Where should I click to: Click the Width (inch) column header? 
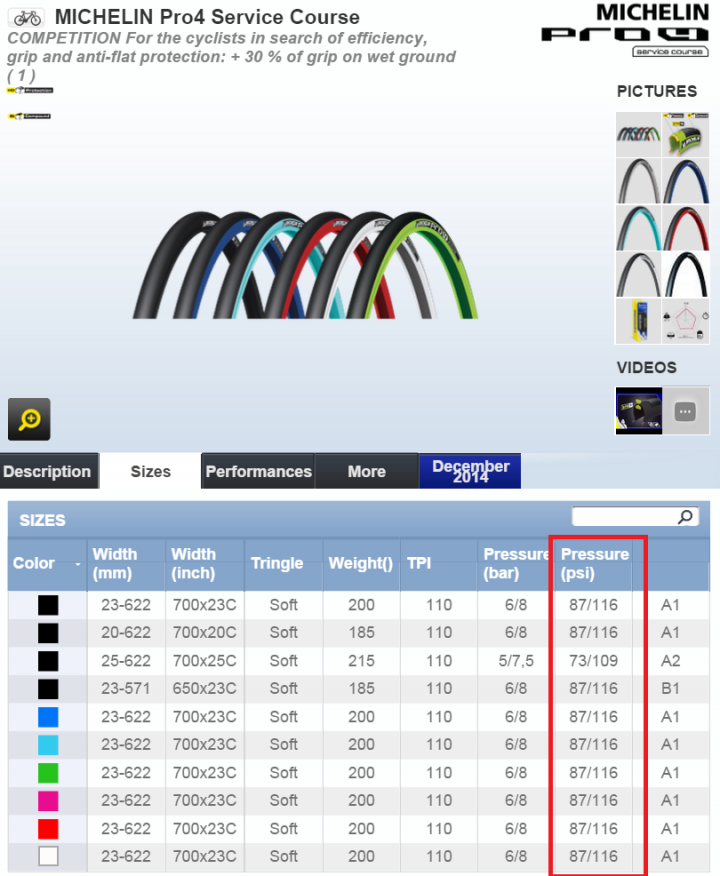coord(204,564)
